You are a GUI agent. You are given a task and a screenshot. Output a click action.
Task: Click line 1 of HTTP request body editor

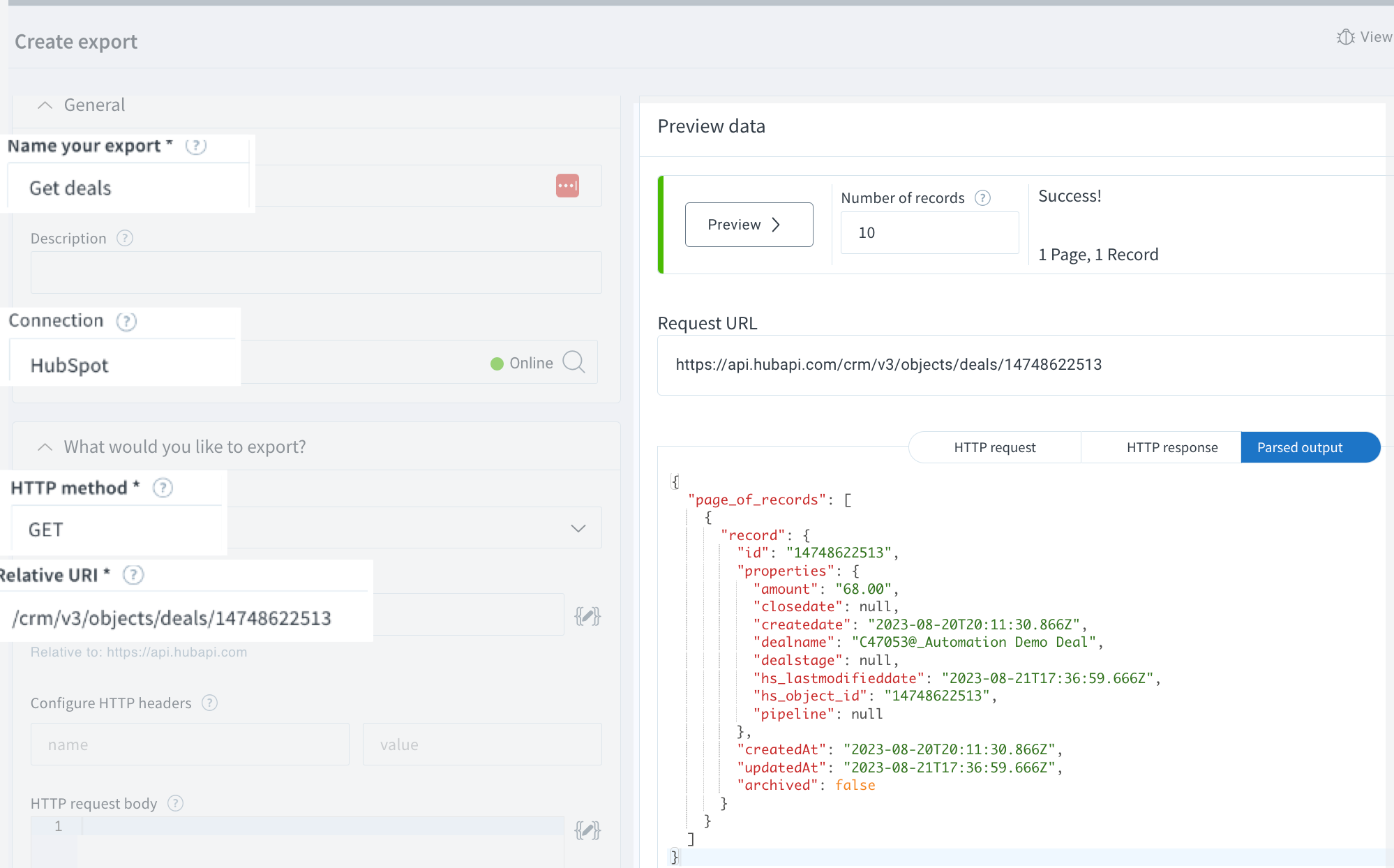322,826
